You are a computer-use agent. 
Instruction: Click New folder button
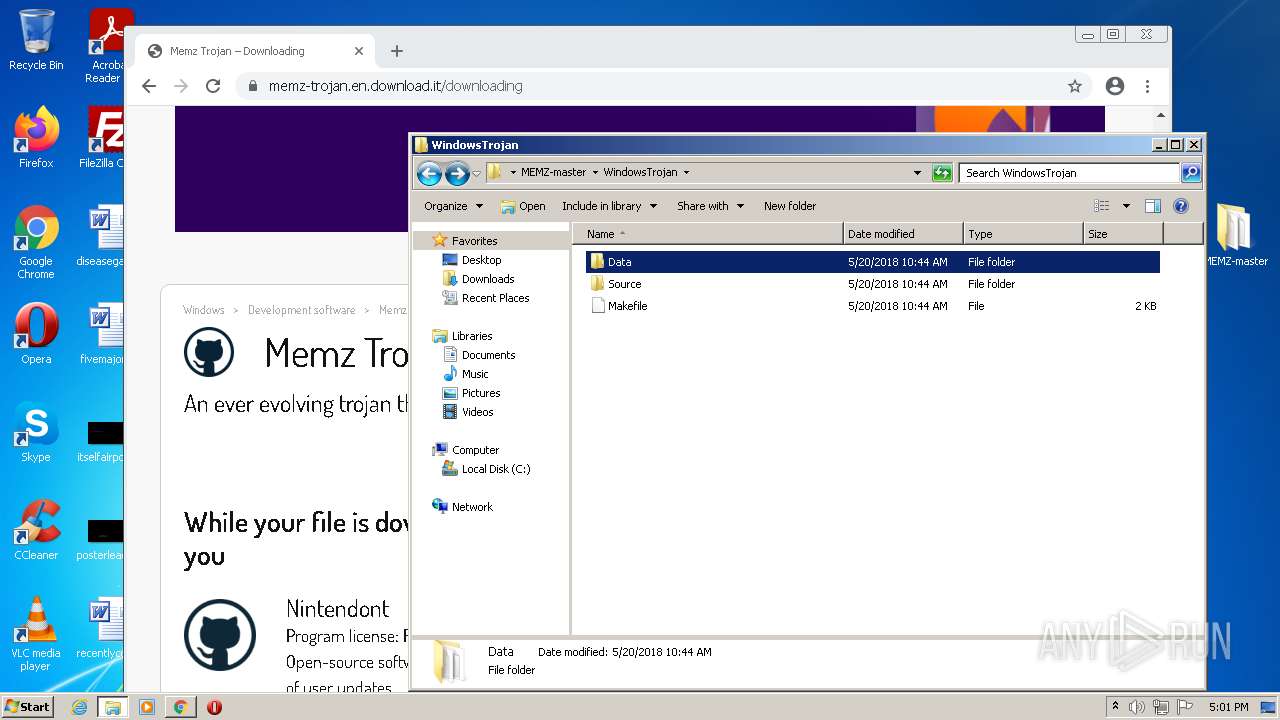(x=790, y=206)
